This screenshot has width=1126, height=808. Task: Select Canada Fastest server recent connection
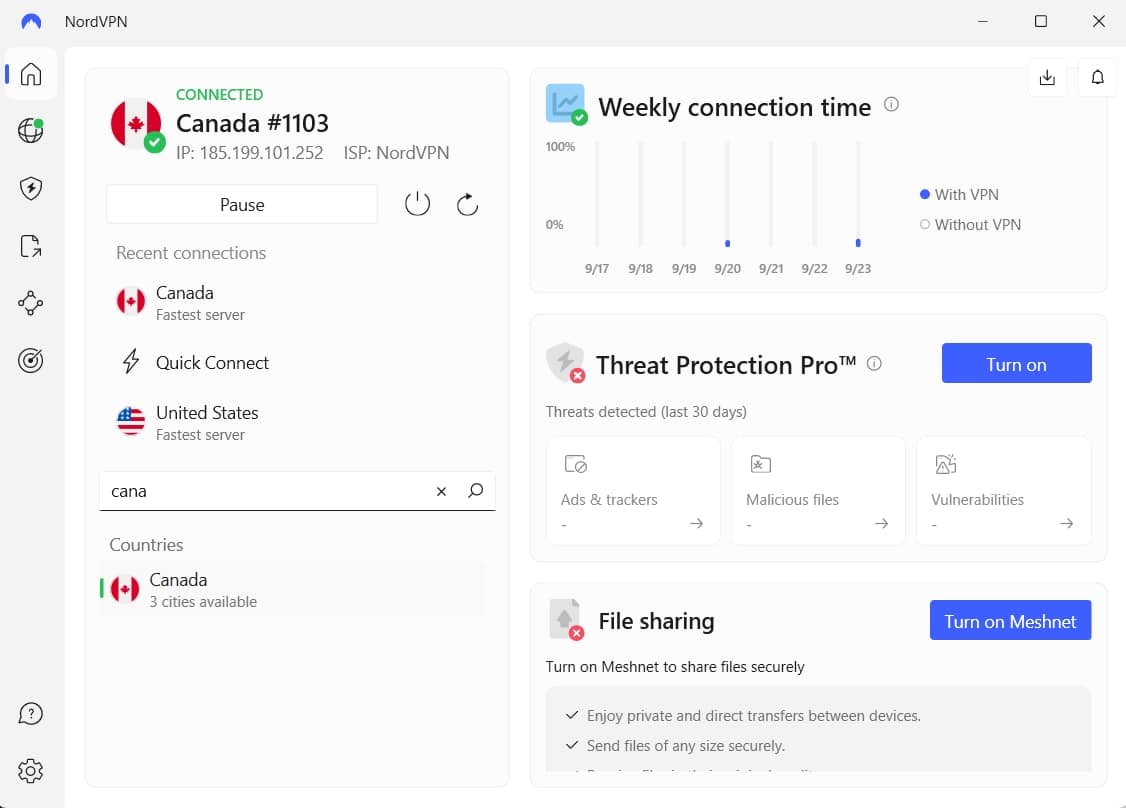[x=297, y=302]
